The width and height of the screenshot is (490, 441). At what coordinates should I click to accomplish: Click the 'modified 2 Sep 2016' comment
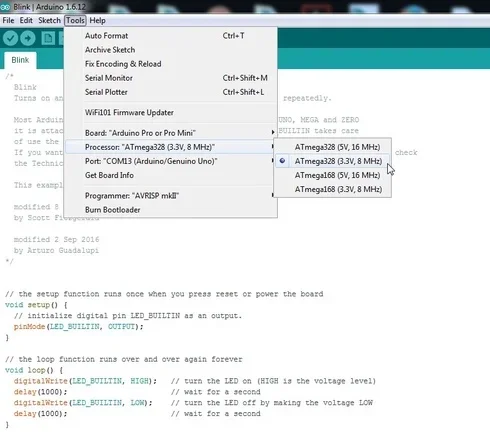(x=56, y=239)
